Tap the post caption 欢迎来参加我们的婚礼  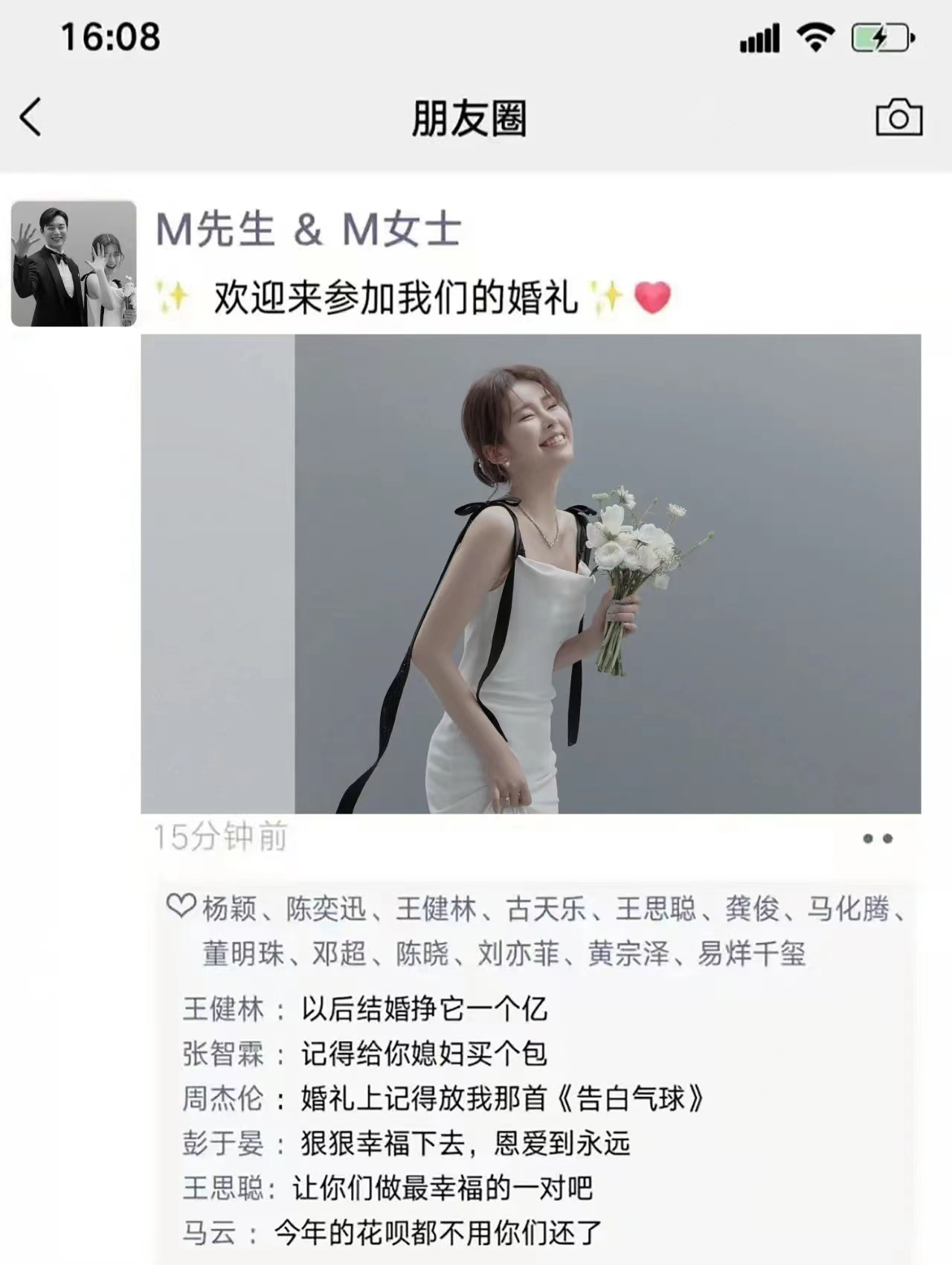(396, 298)
